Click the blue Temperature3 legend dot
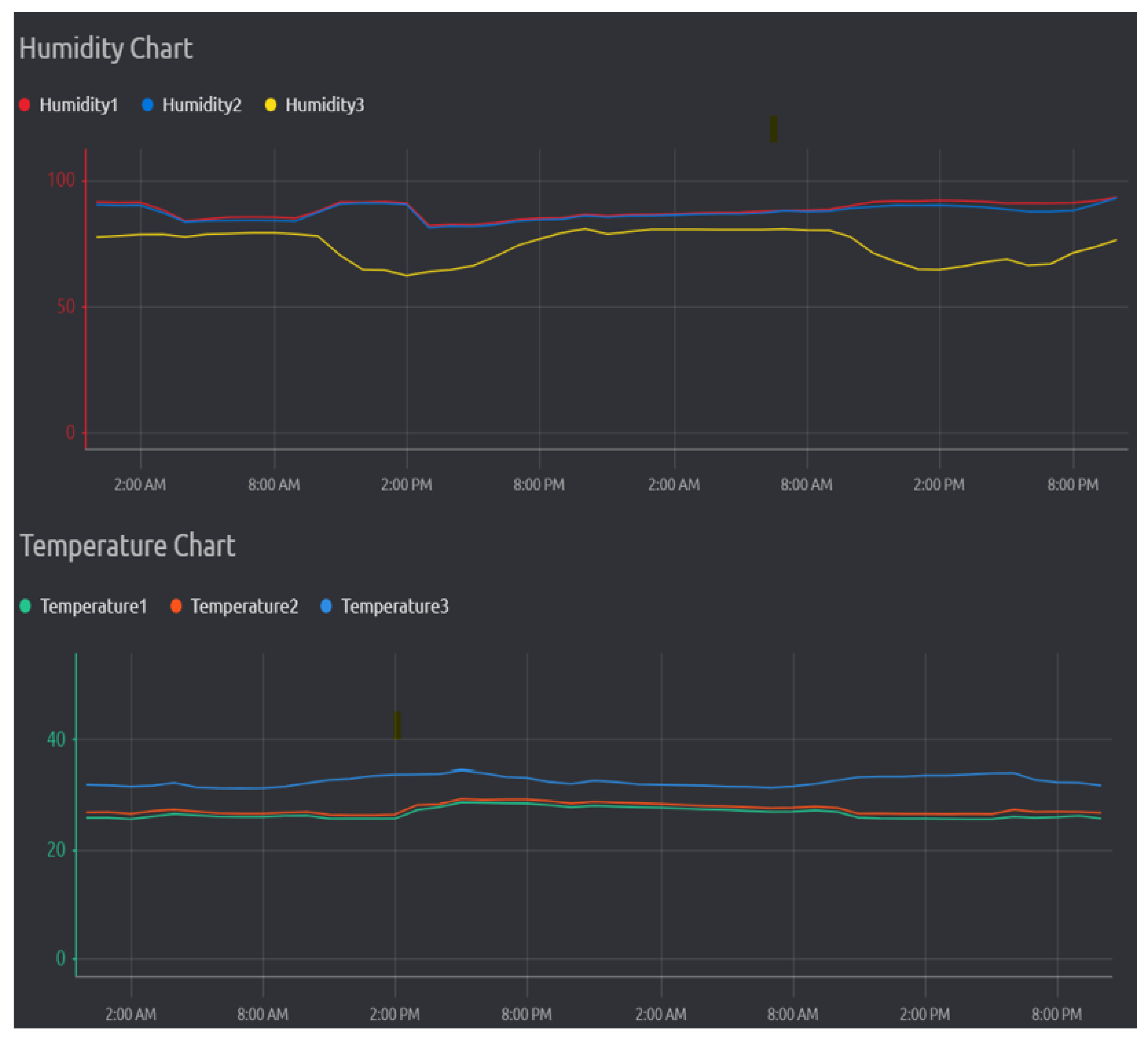The height and width of the screenshot is (1041, 1148). [x=326, y=606]
